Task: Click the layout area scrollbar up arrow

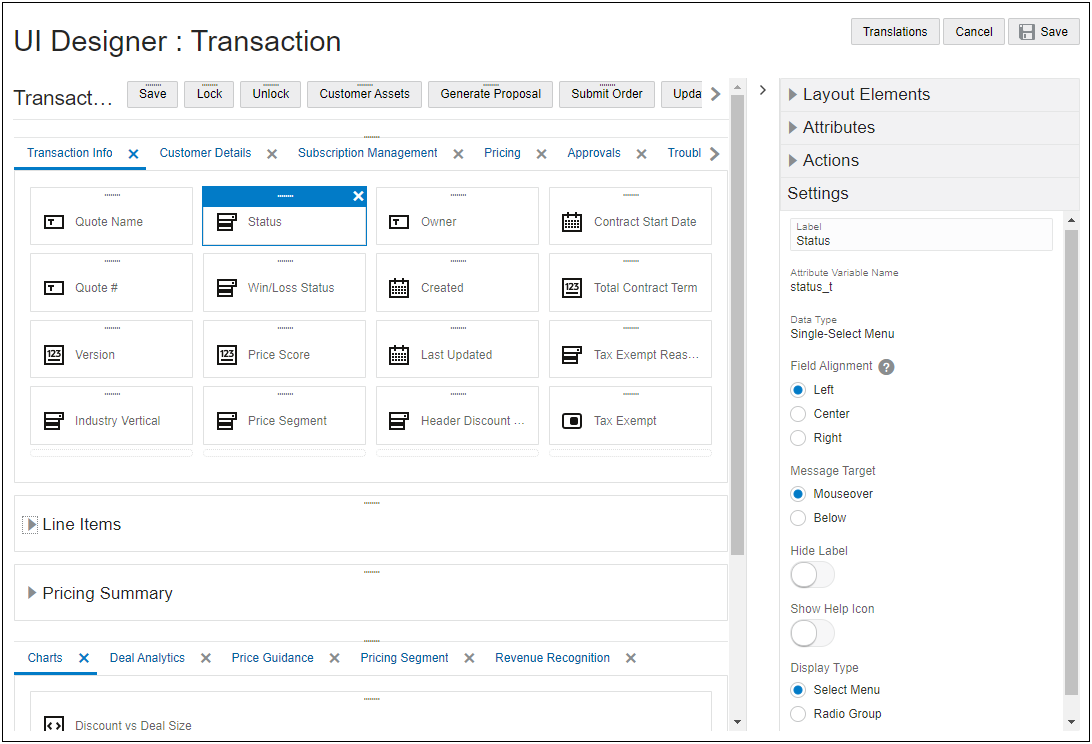Action: point(738,88)
